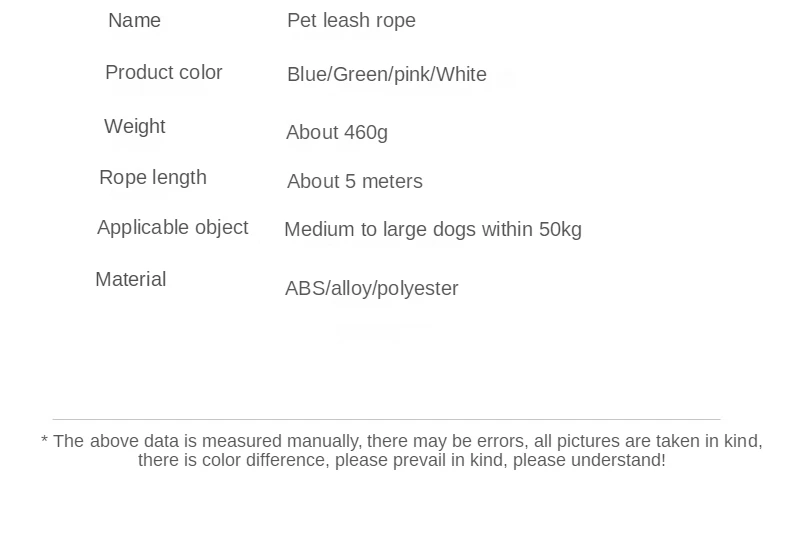
Task: Click the word "Green" in colors
Action: point(360,75)
